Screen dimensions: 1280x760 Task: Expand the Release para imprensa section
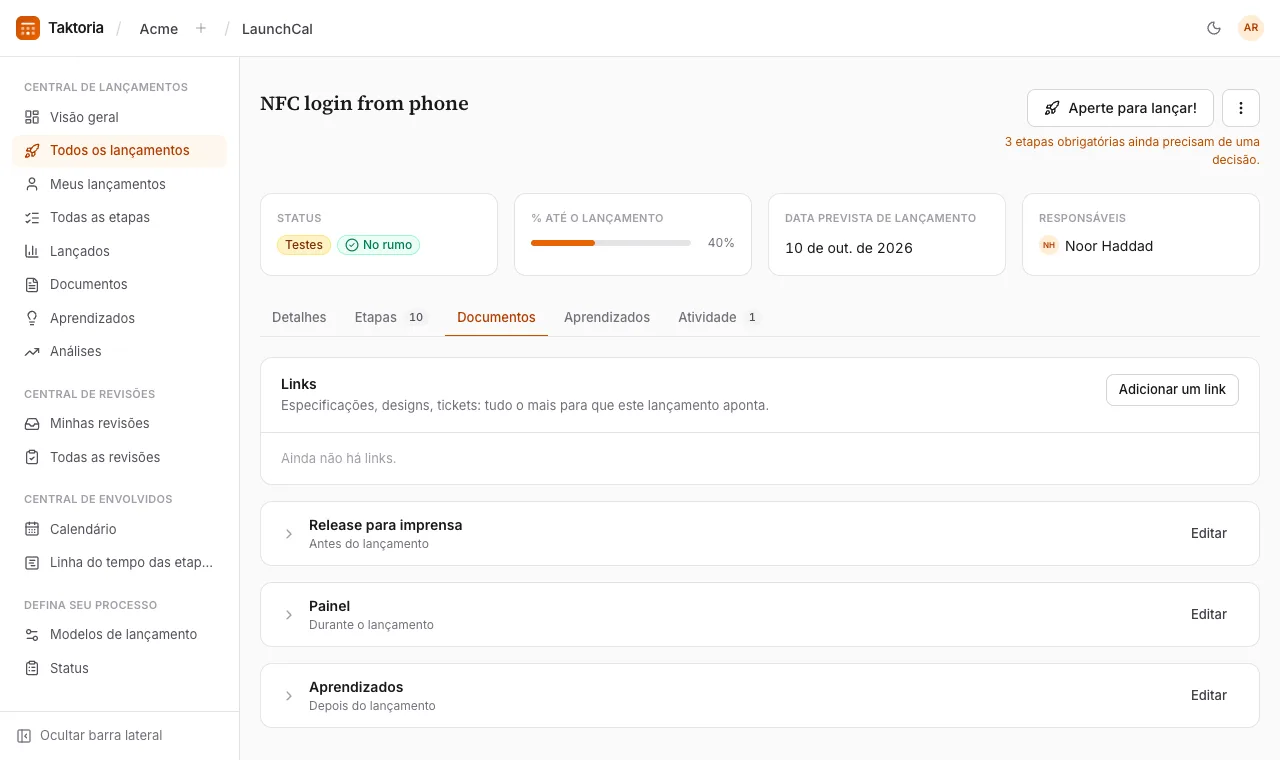coord(289,534)
